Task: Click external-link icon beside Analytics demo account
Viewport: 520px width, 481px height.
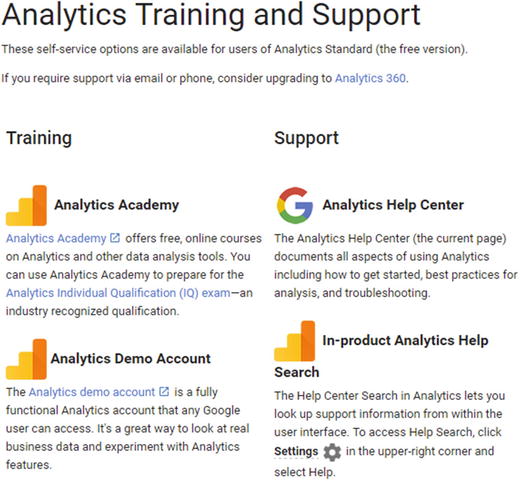Action: point(164,391)
